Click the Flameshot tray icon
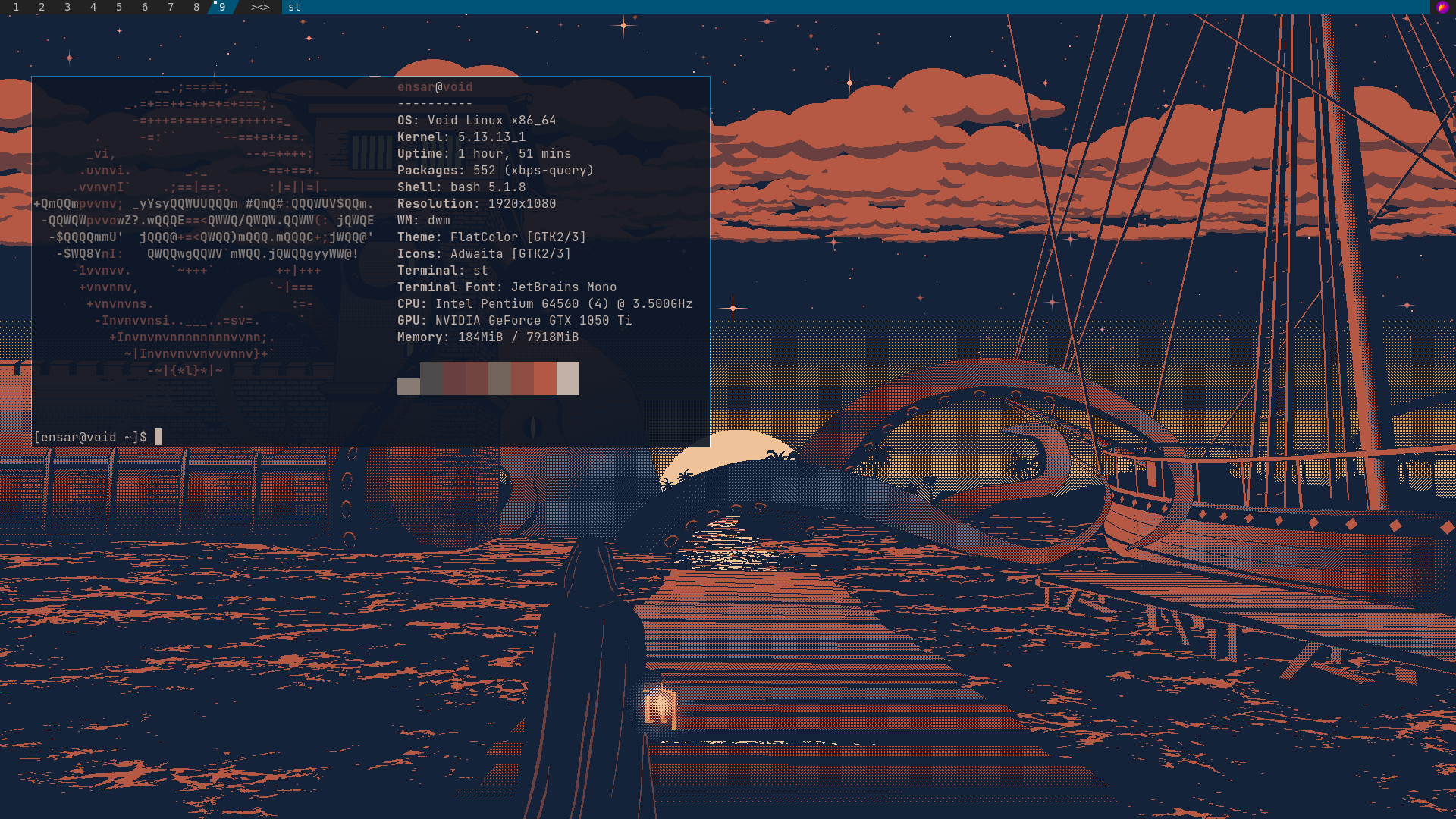The height and width of the screenshot is (819, 1456). 1442,7
